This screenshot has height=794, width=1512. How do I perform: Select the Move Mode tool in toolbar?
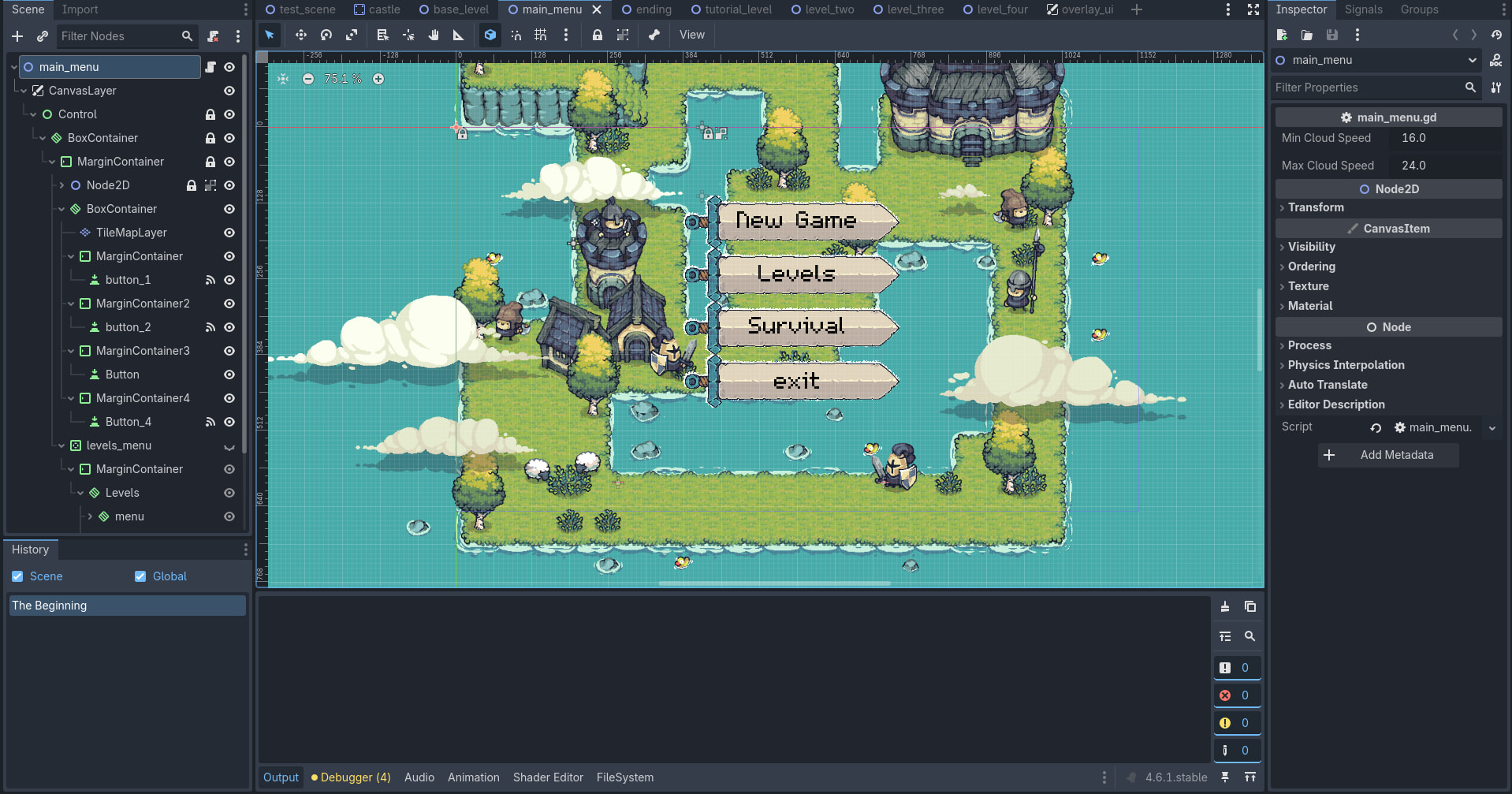[300, 35]
